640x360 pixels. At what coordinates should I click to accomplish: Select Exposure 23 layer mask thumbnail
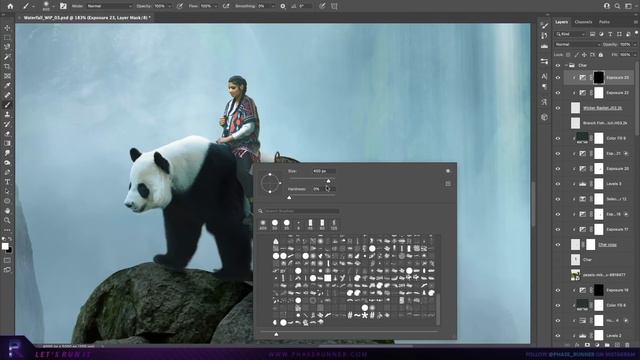[x=598, y=78]
